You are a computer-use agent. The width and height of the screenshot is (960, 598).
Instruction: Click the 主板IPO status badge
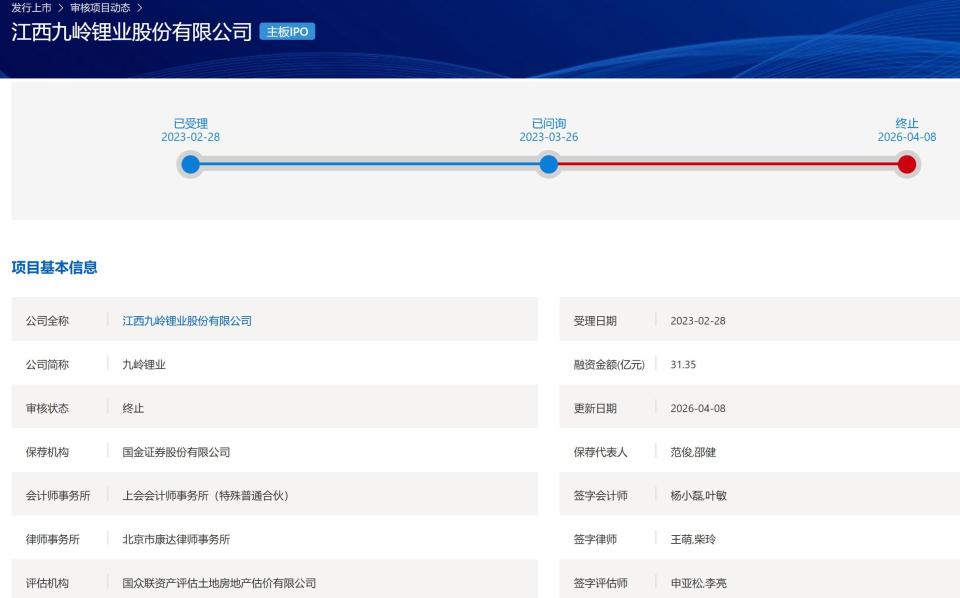pos(288,31)
